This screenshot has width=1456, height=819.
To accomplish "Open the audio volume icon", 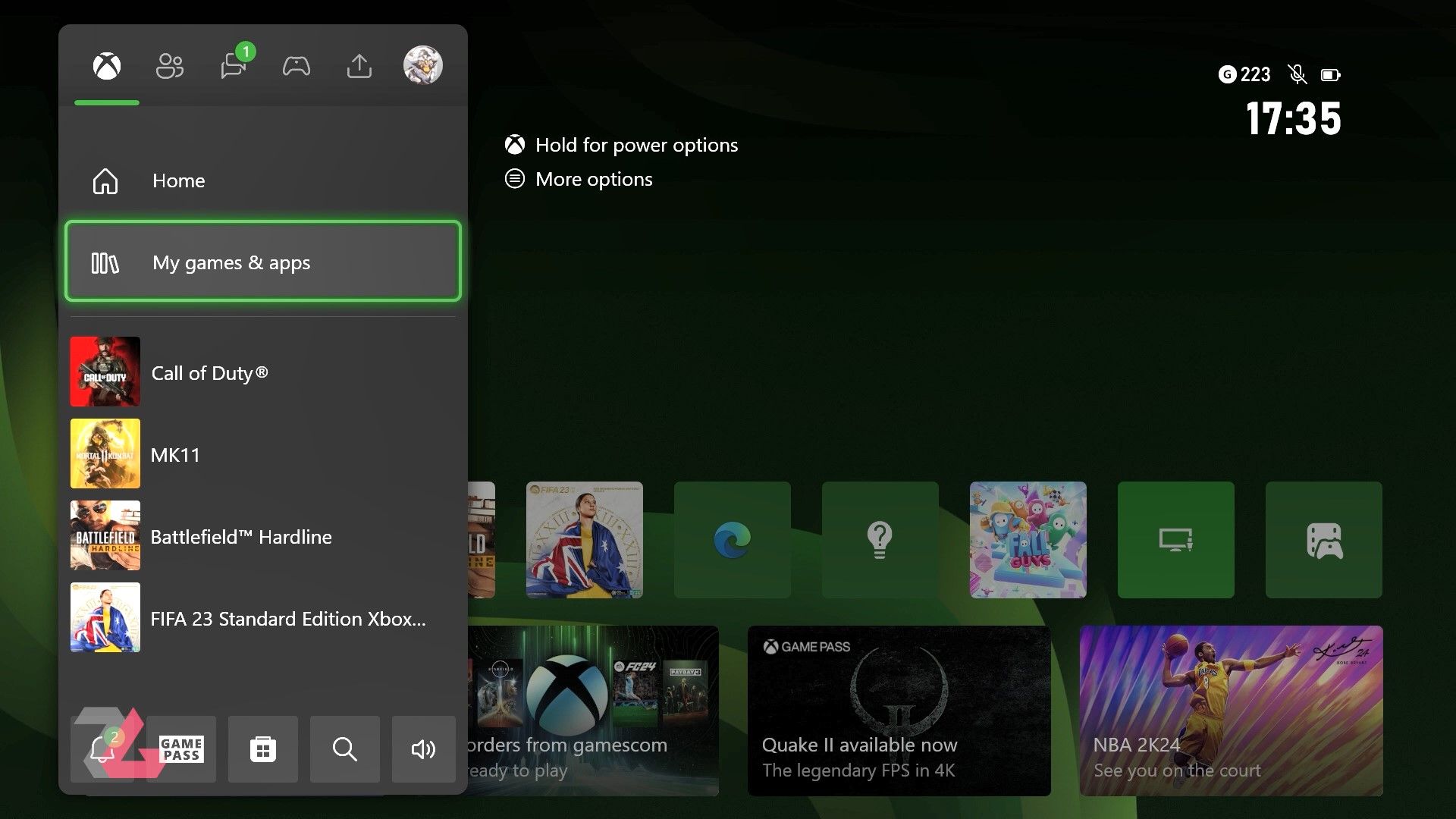I will (423, 749).
